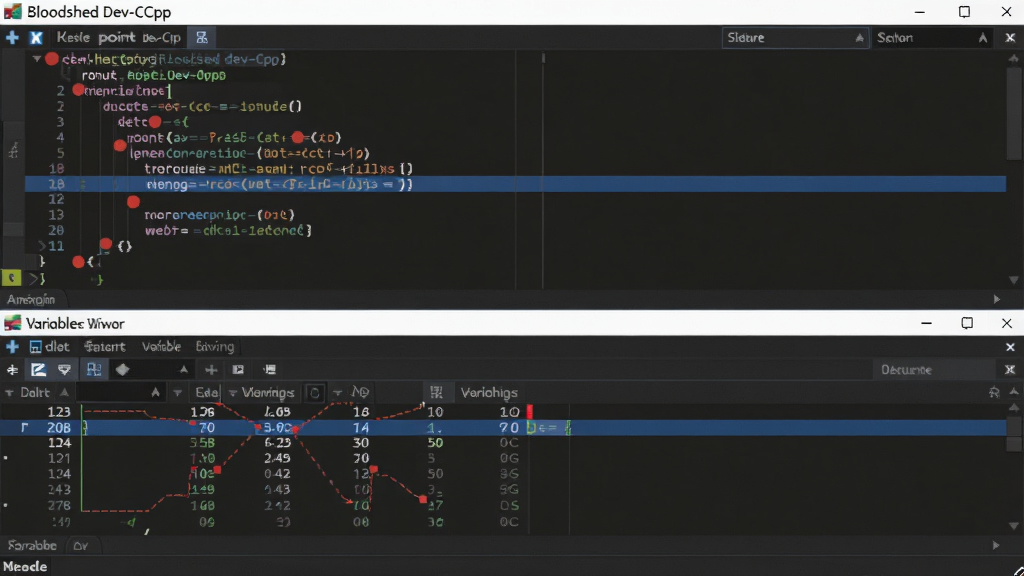
Task: Sort by the arrow right of Dalrt
Action: pos(64,392)
